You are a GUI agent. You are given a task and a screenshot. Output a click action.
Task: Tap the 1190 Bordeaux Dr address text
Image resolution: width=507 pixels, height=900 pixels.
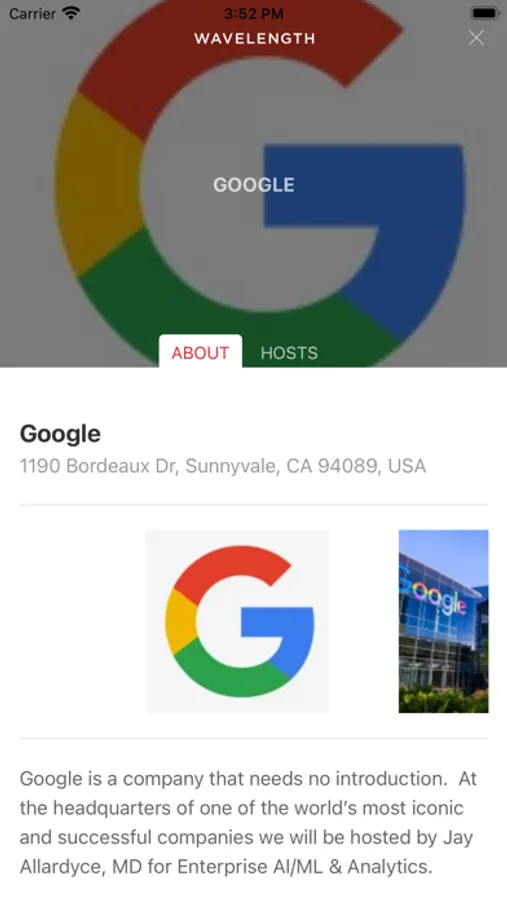223,465
